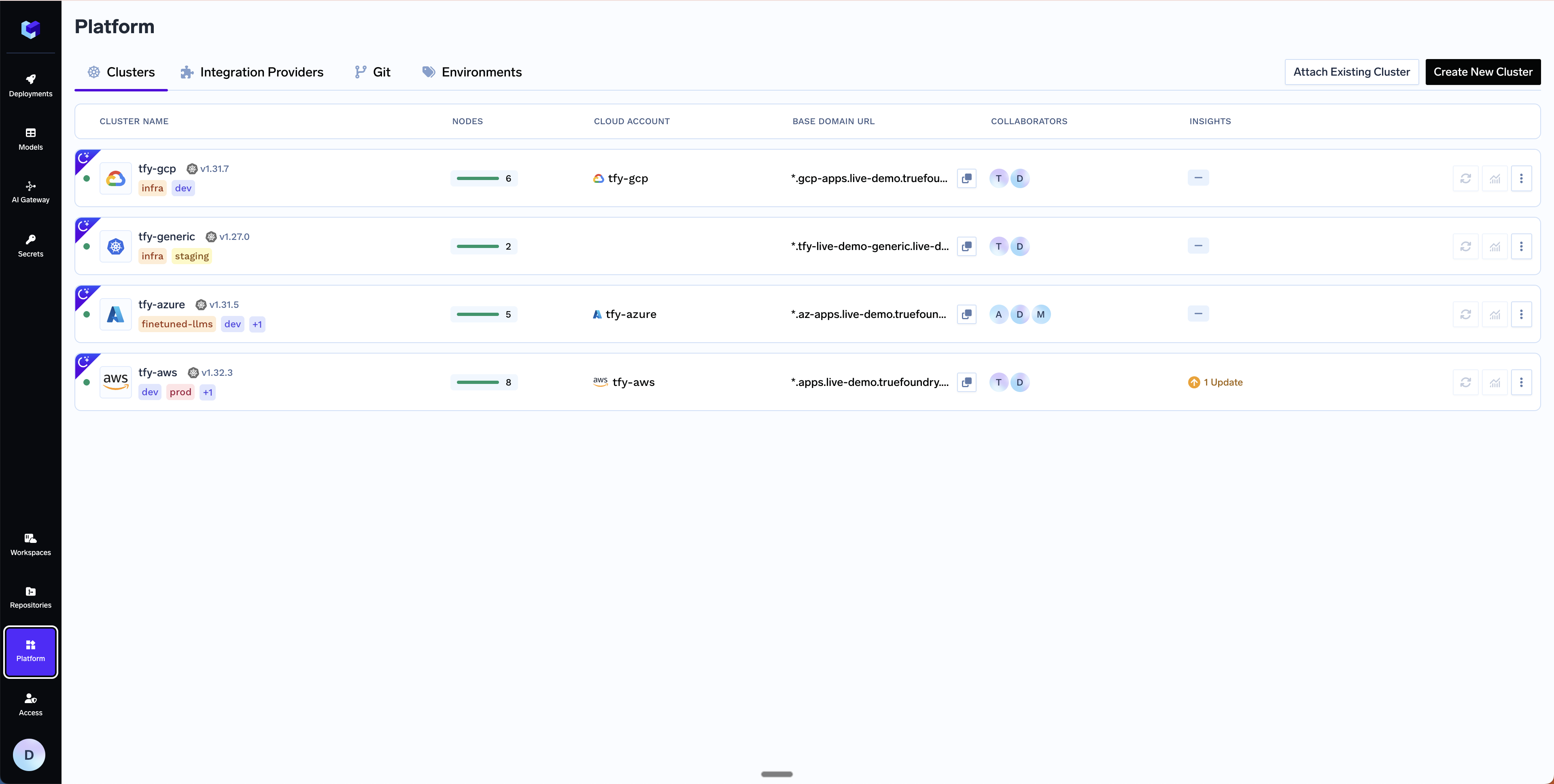Switch to the Environments tab
The width and height of the screenshot is (1554, 784).
pyautogui.click(x=472, y=72)
